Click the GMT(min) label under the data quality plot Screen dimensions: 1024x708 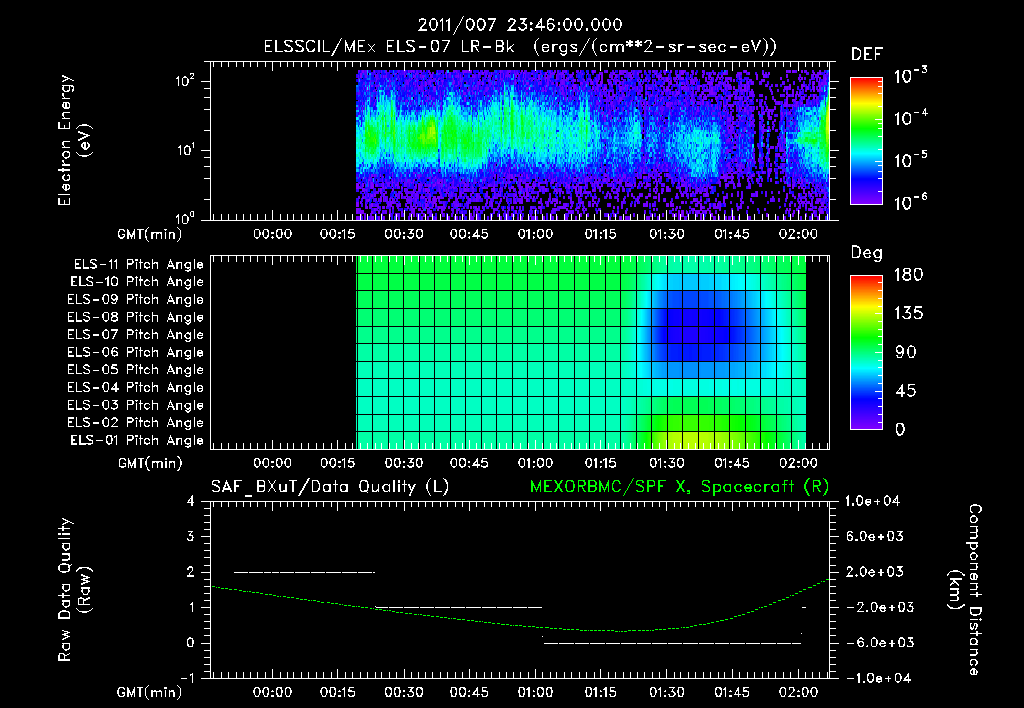150,692
